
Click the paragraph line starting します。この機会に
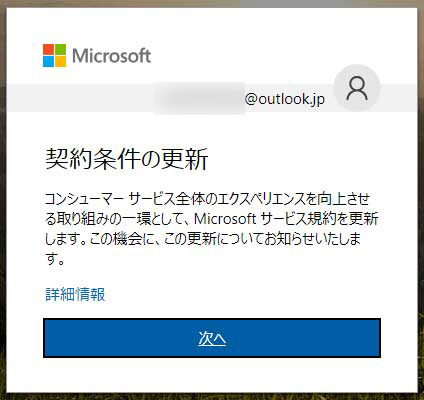[x=203, y=239]
